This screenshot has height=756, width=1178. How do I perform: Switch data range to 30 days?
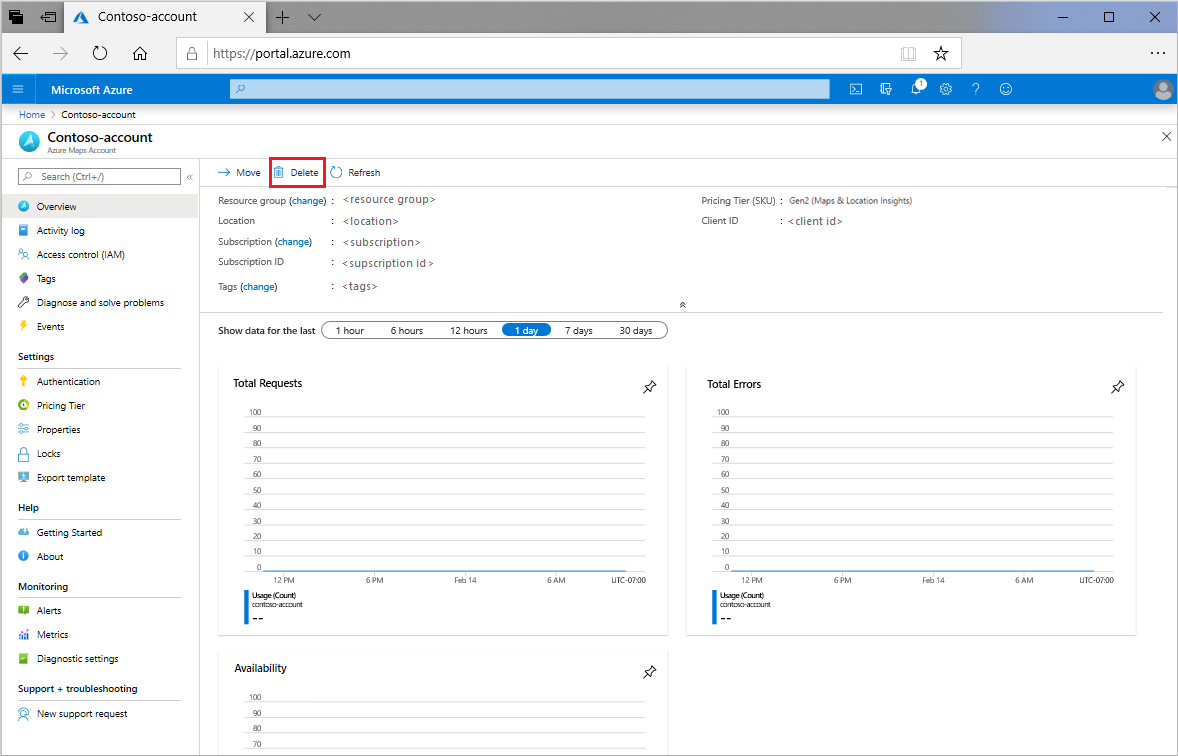pyautogui.click(x=635, y=329)
